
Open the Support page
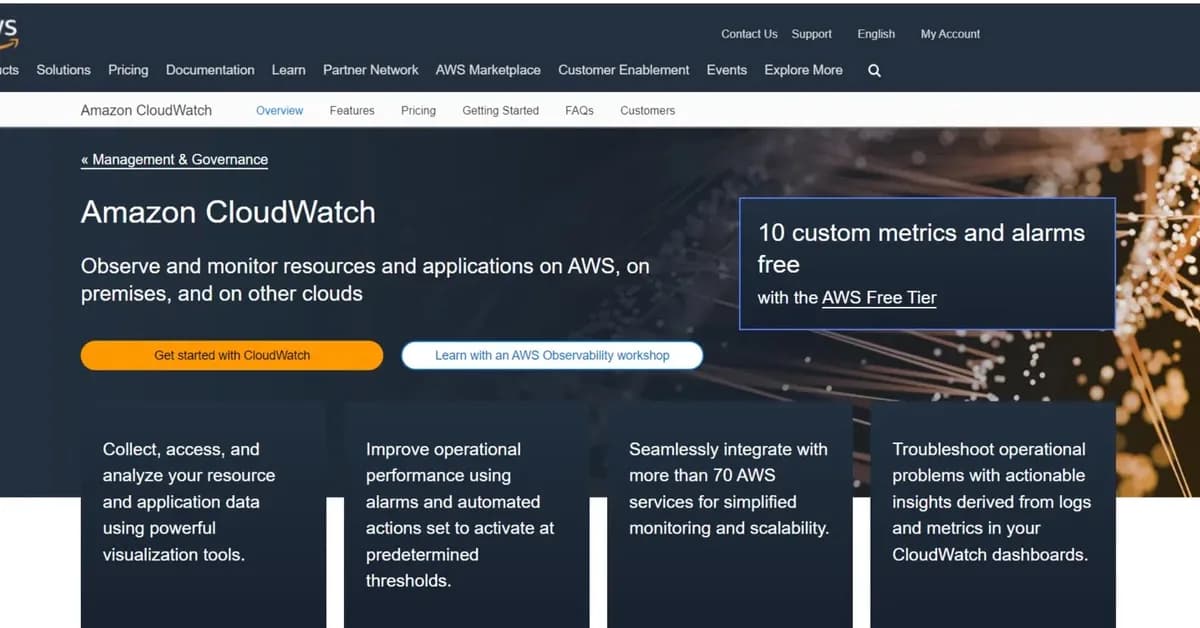[x=811, y=34]
